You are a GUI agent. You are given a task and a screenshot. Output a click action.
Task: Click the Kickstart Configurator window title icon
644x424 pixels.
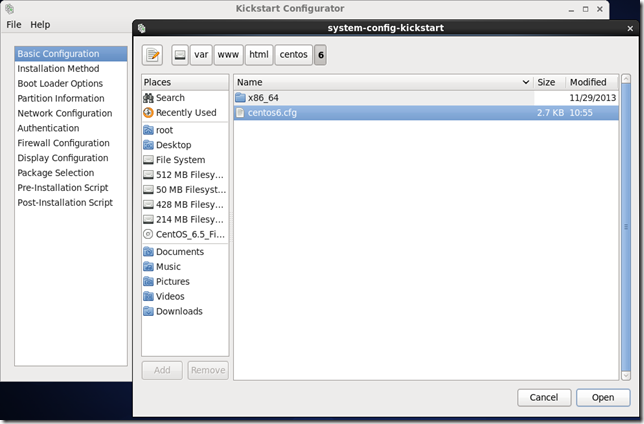click(x=9, y=9)
